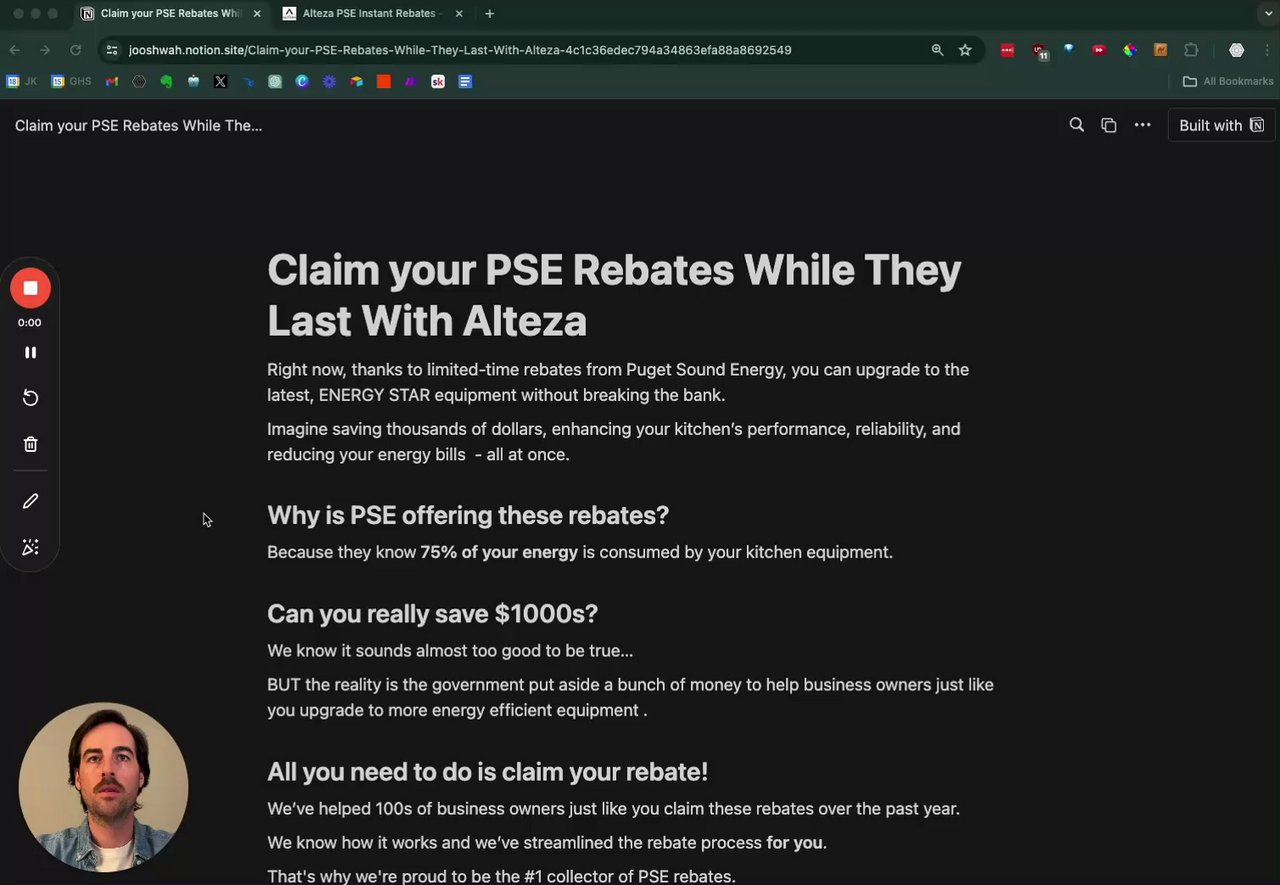
Task: Click the address bar URL
Action: [460, 50]
